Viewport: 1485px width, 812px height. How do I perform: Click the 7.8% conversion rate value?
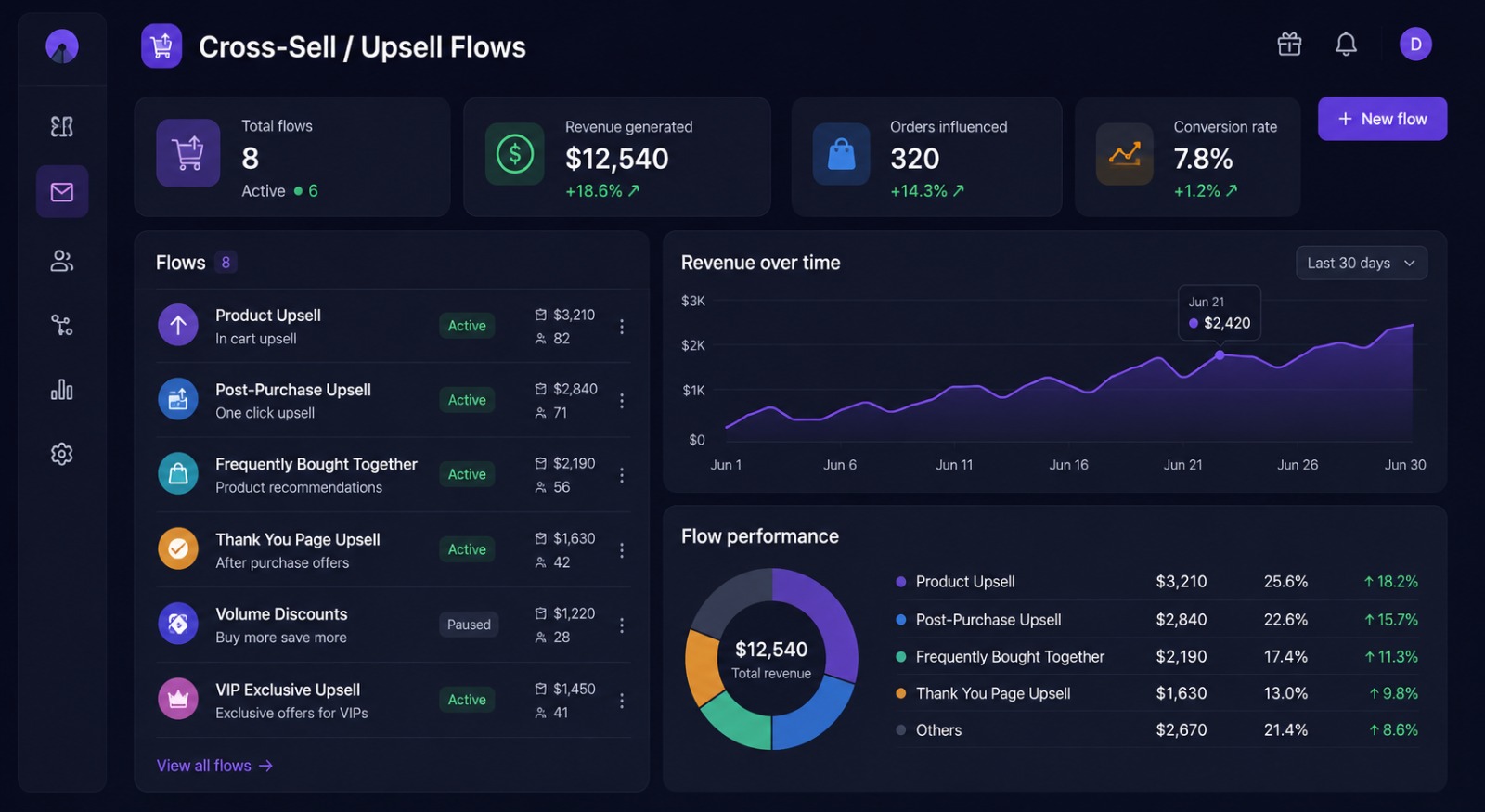click(1204, 159)
